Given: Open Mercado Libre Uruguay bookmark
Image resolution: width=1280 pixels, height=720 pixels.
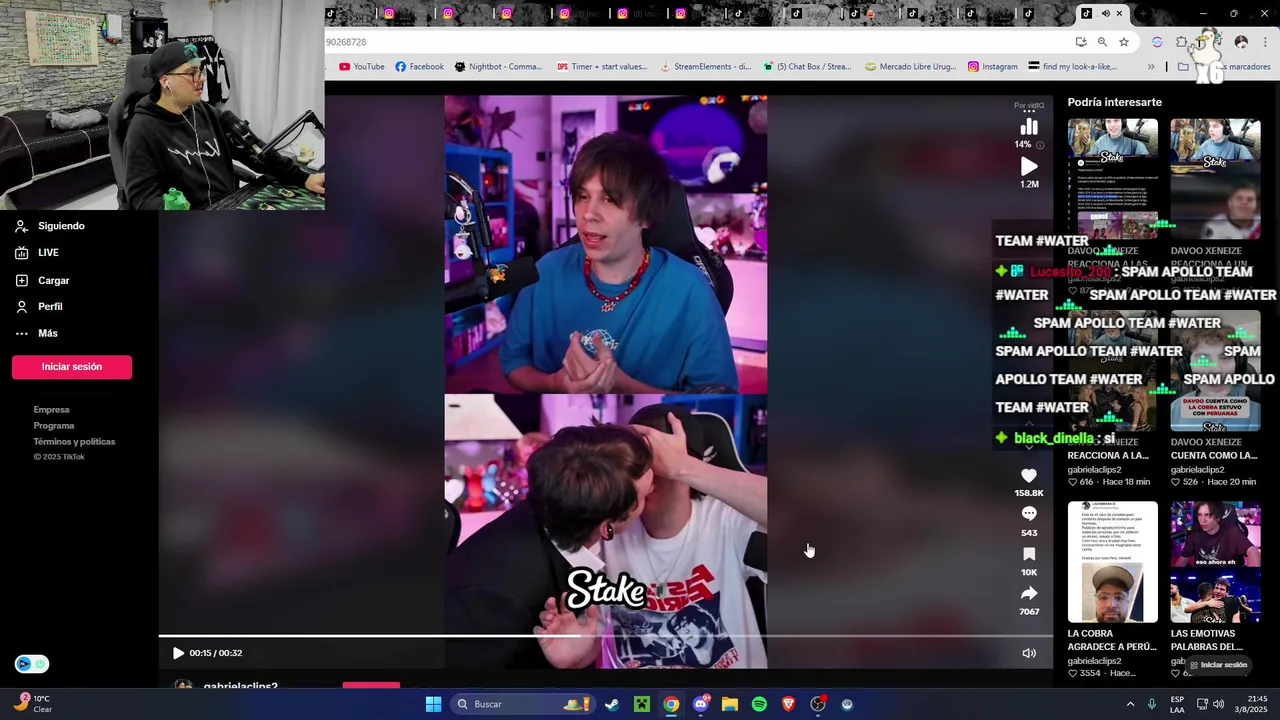Looking at the screenshot, I should point(910,67).
